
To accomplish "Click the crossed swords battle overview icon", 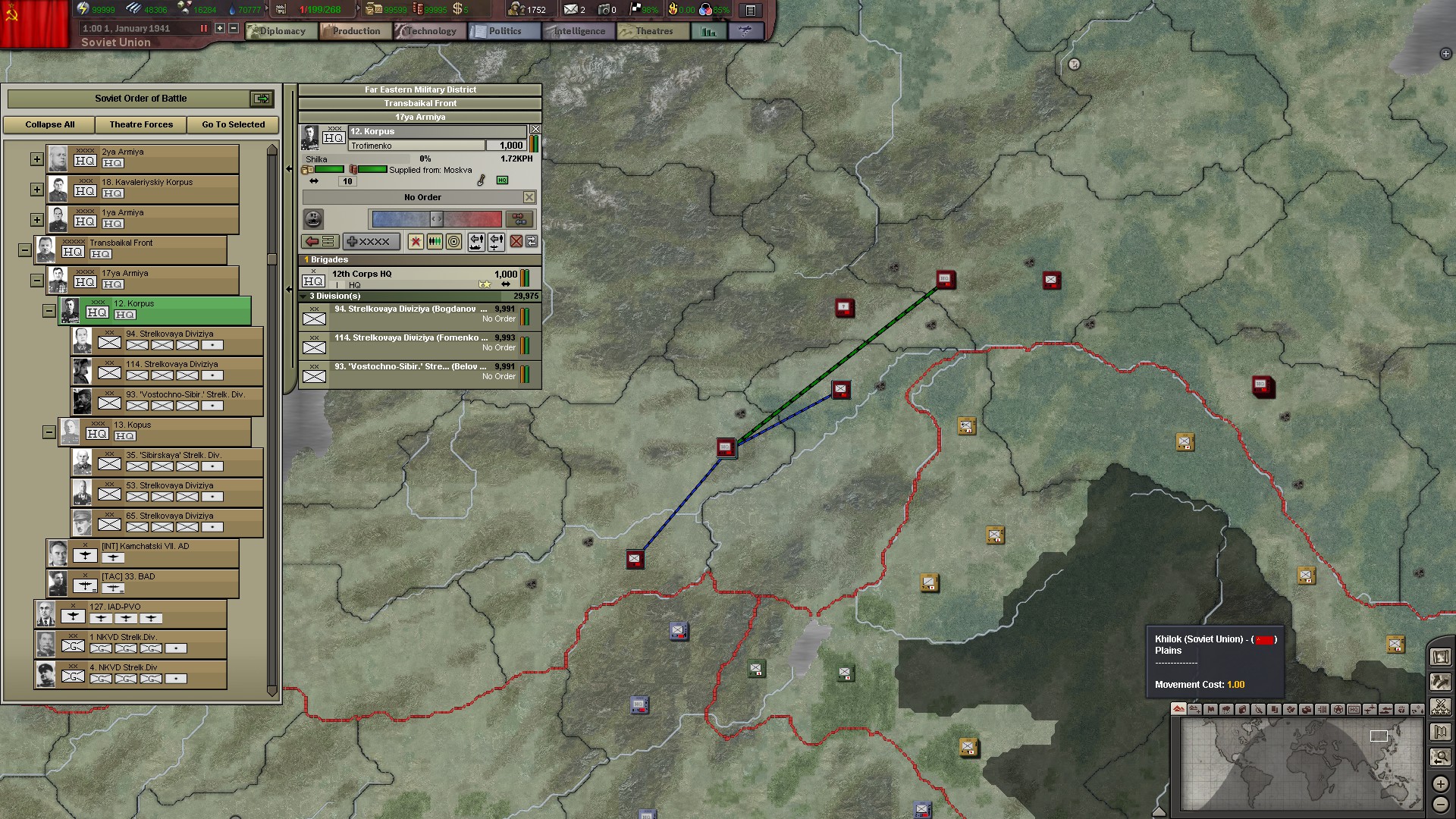I will coord(1440,707).
